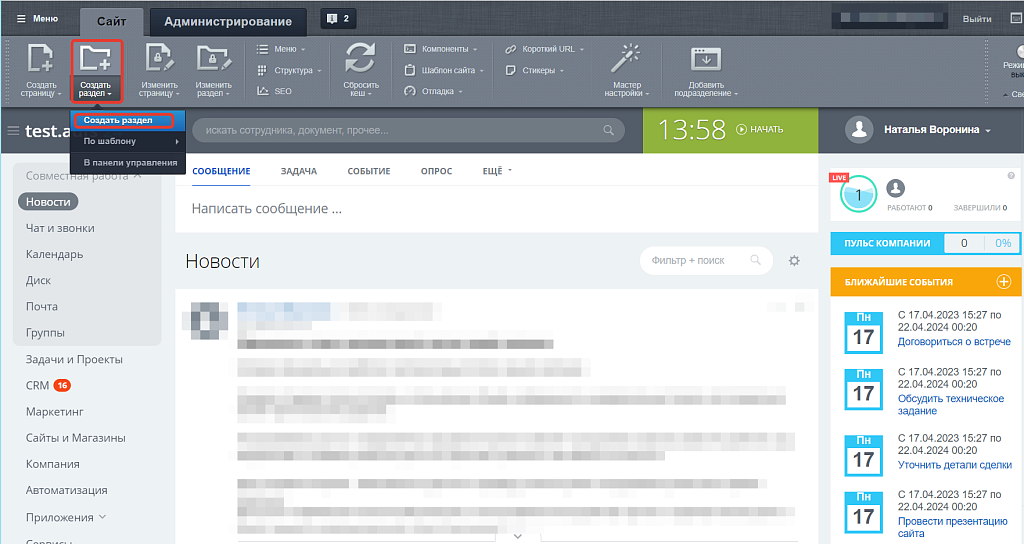
Task: Click the notifications counter icon showing 2
Action: point(338,19)
